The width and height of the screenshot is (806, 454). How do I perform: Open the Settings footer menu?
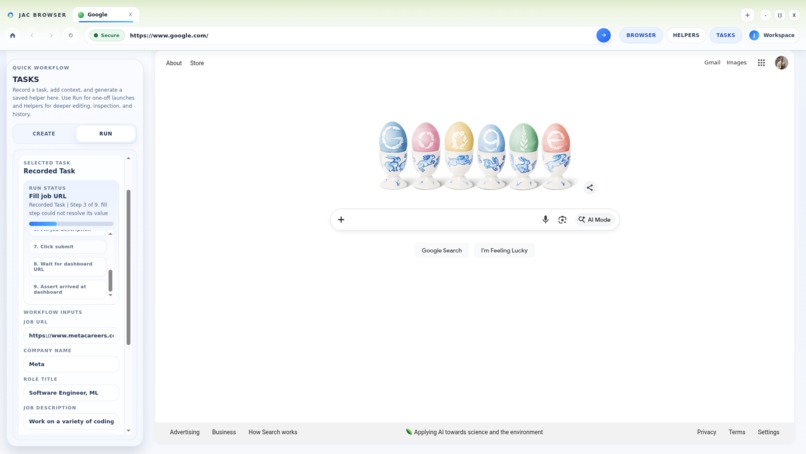click(768, 432)
